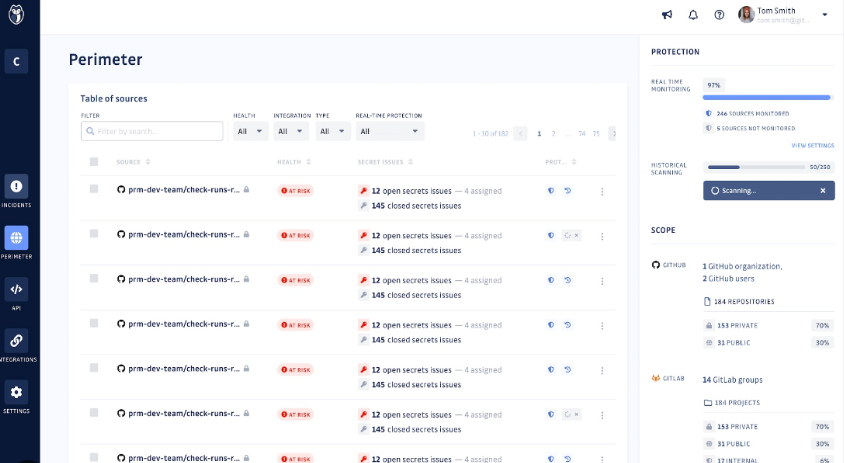
Task: Open the notifications bell
Action: (693, 15)
